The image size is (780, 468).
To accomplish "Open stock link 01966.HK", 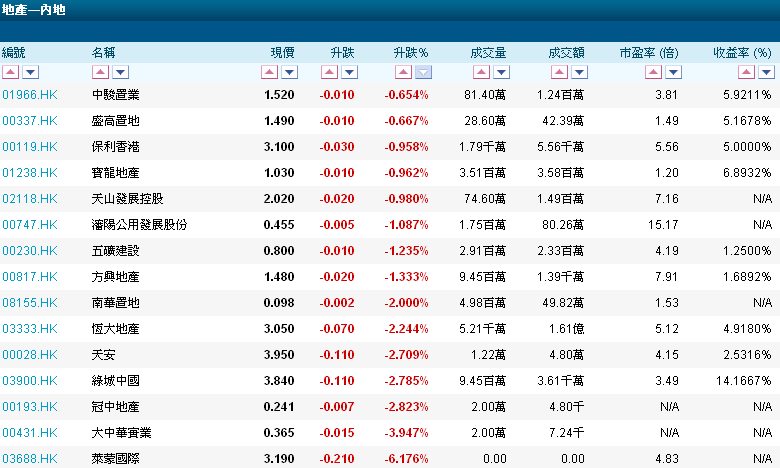I will tap(30, 94).
